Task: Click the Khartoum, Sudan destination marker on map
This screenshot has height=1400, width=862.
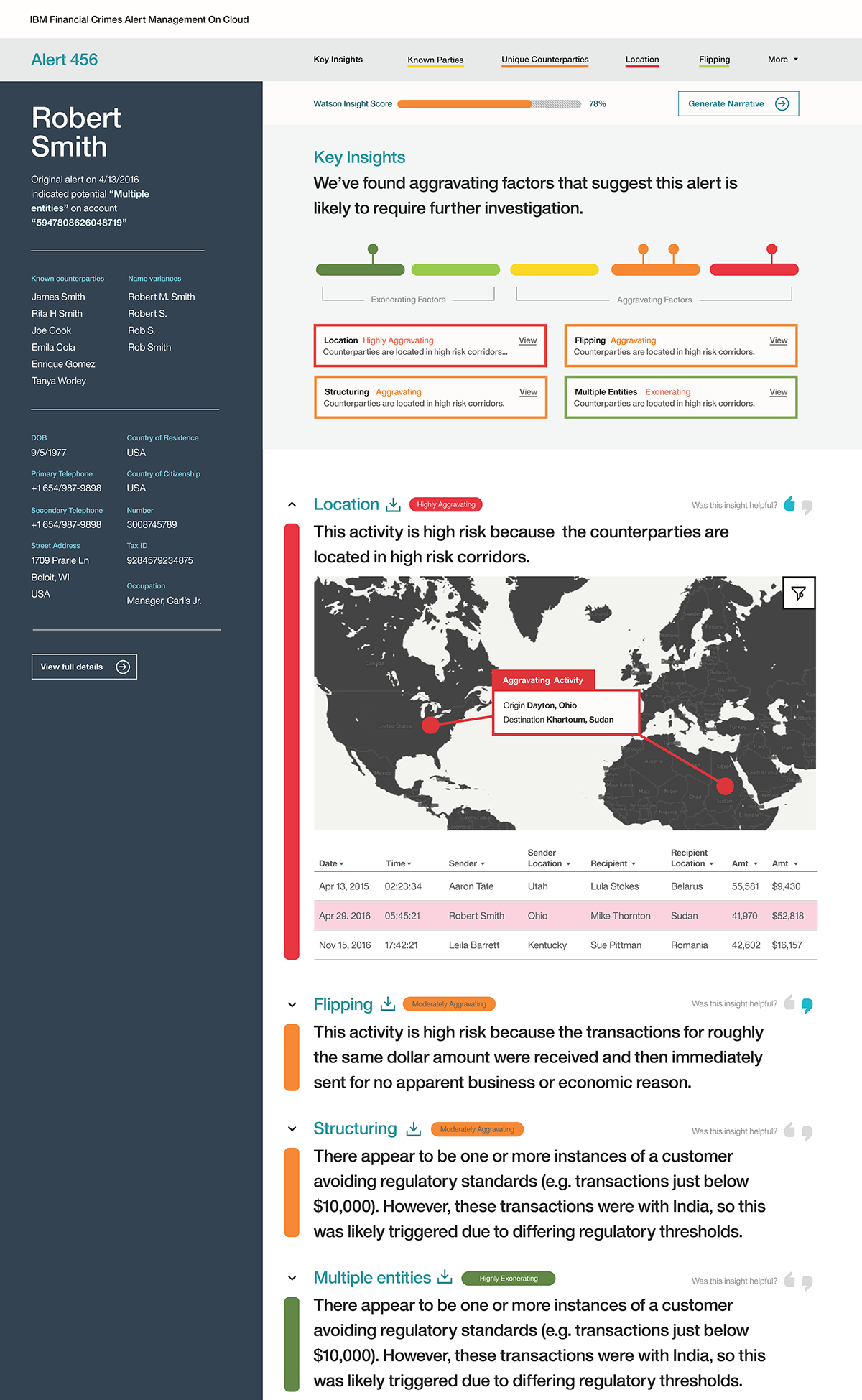Action: point(726,785)
